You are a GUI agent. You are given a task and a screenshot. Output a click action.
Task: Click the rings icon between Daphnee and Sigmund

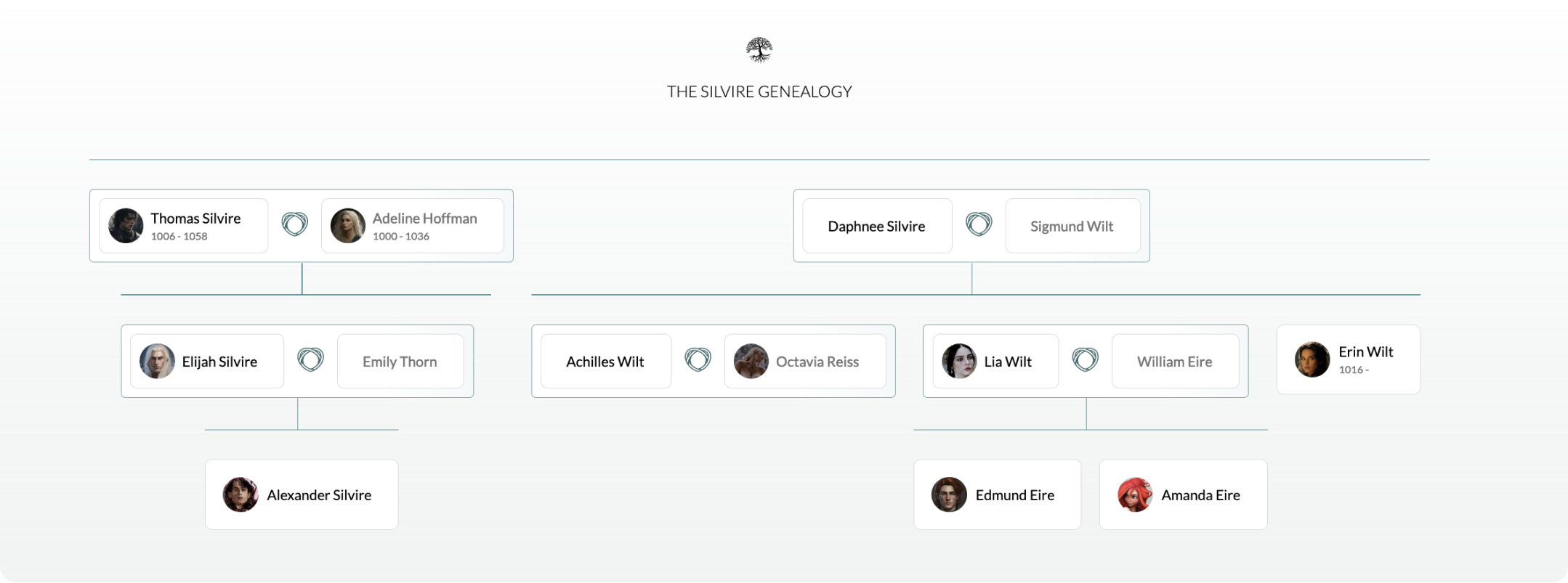tap(979, 224)
